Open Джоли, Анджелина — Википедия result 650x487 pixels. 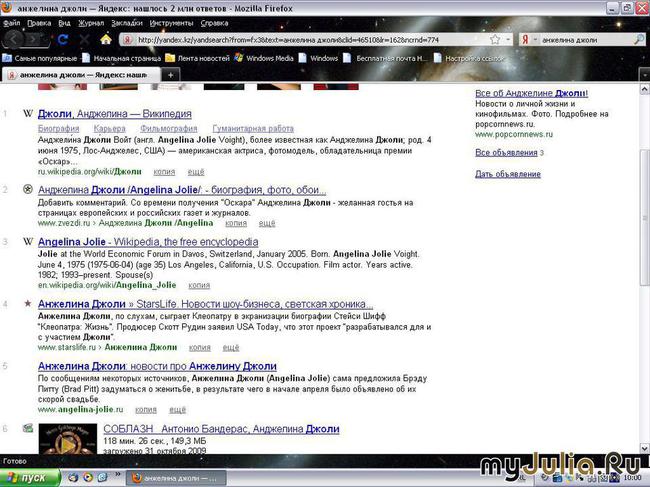114,114
